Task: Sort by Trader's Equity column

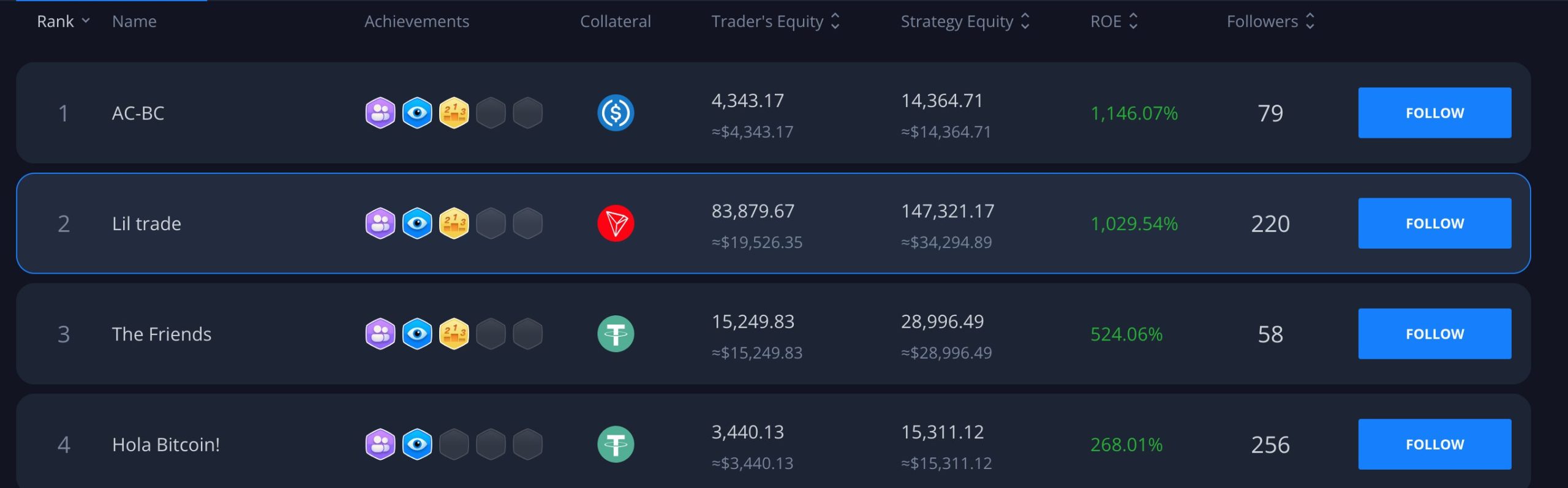Action: [x=775, y=21]
